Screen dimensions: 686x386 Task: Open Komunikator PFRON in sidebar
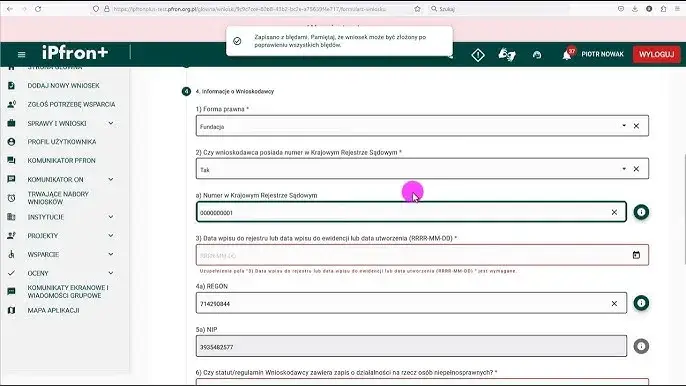[61, 161]
